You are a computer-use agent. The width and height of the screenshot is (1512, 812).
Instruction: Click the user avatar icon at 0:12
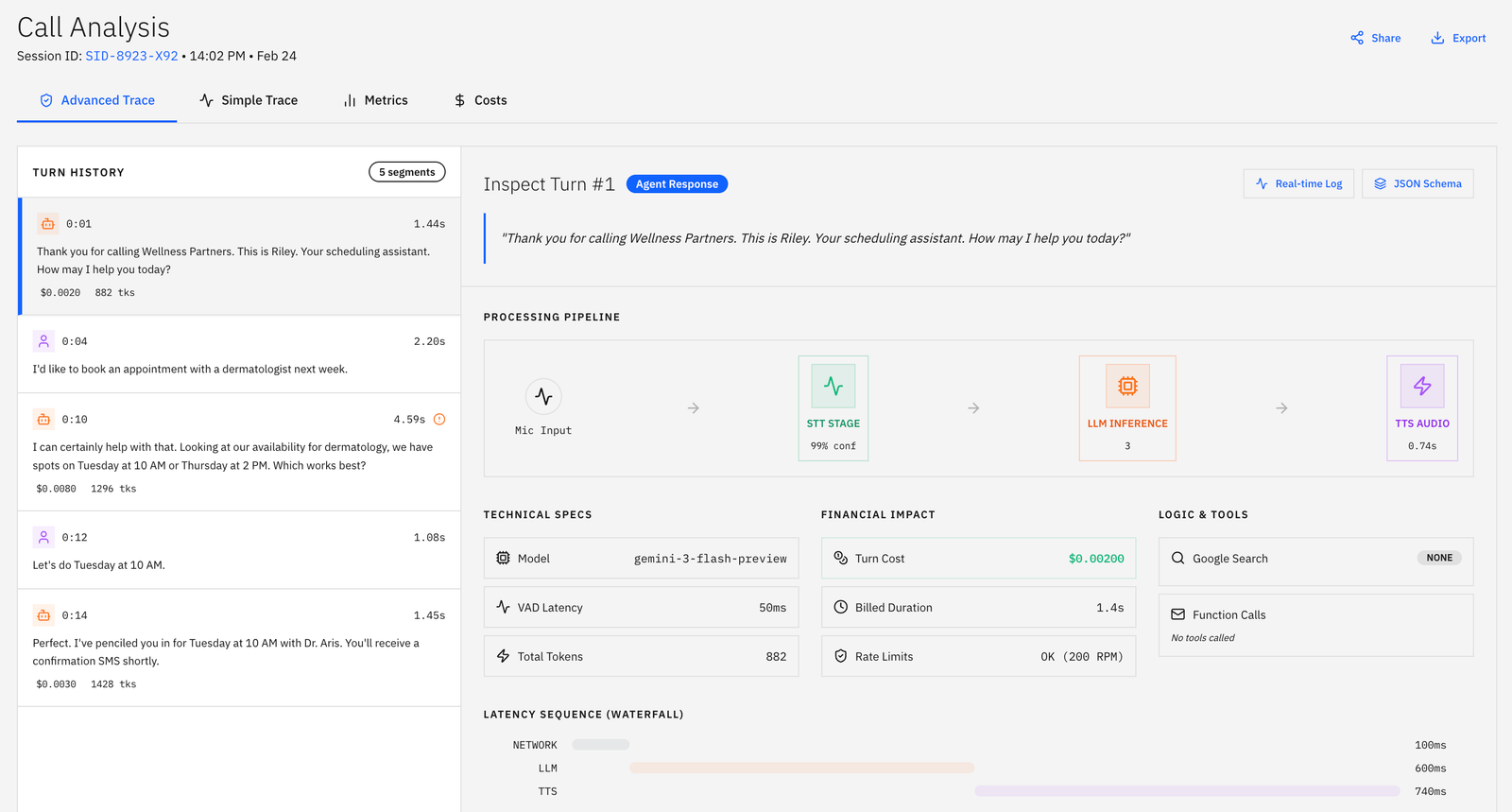point(43,537)
